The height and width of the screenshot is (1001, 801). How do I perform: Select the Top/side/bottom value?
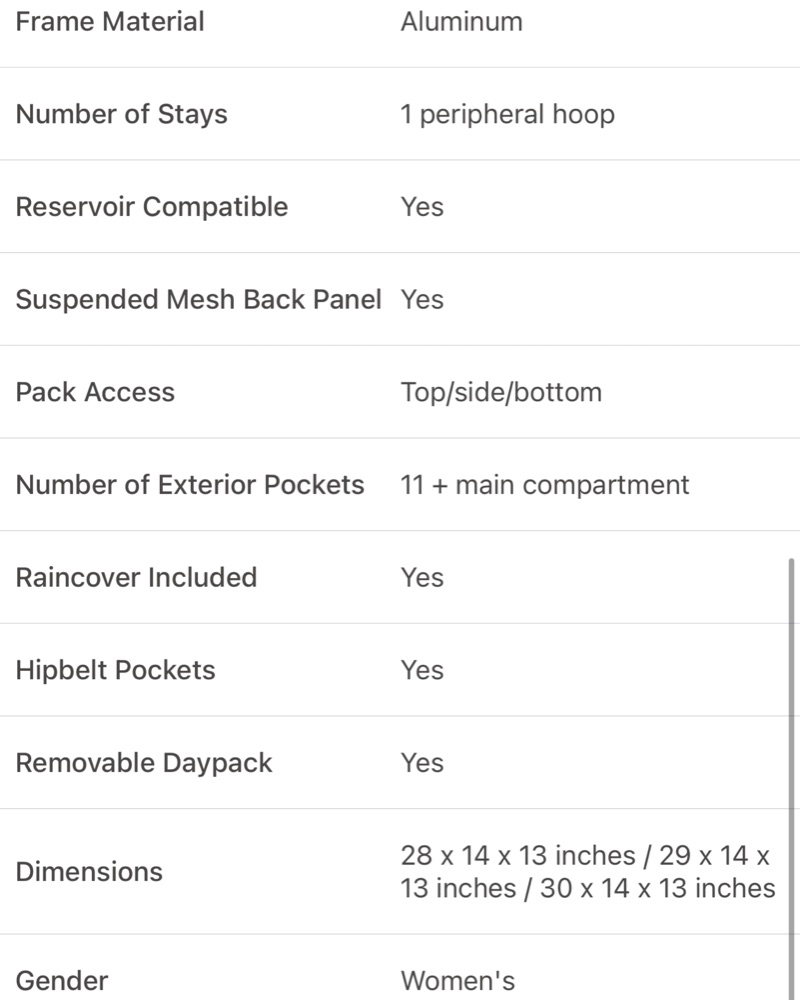pos(501,392)
